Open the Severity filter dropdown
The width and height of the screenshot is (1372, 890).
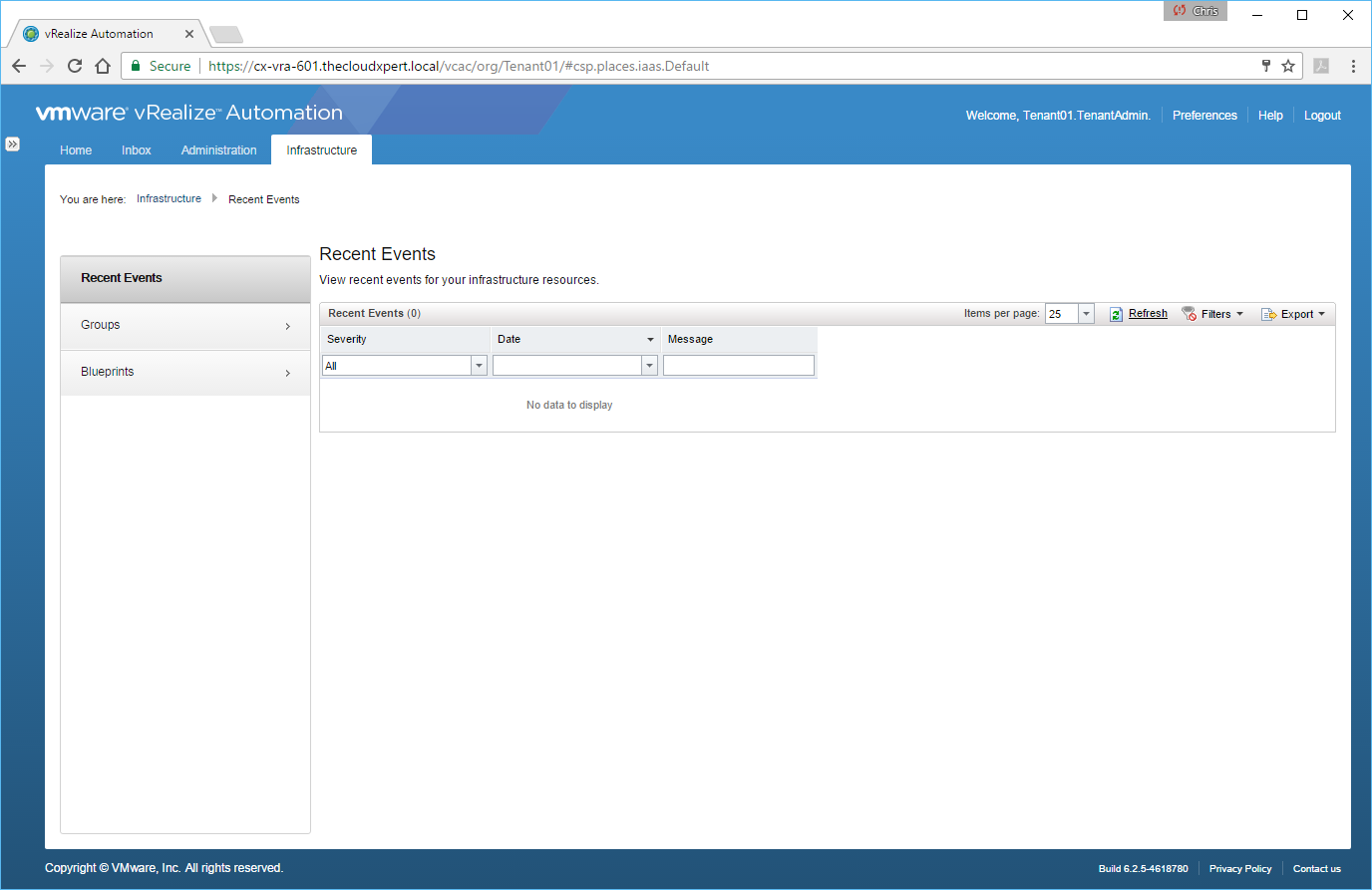click(479, 366)
